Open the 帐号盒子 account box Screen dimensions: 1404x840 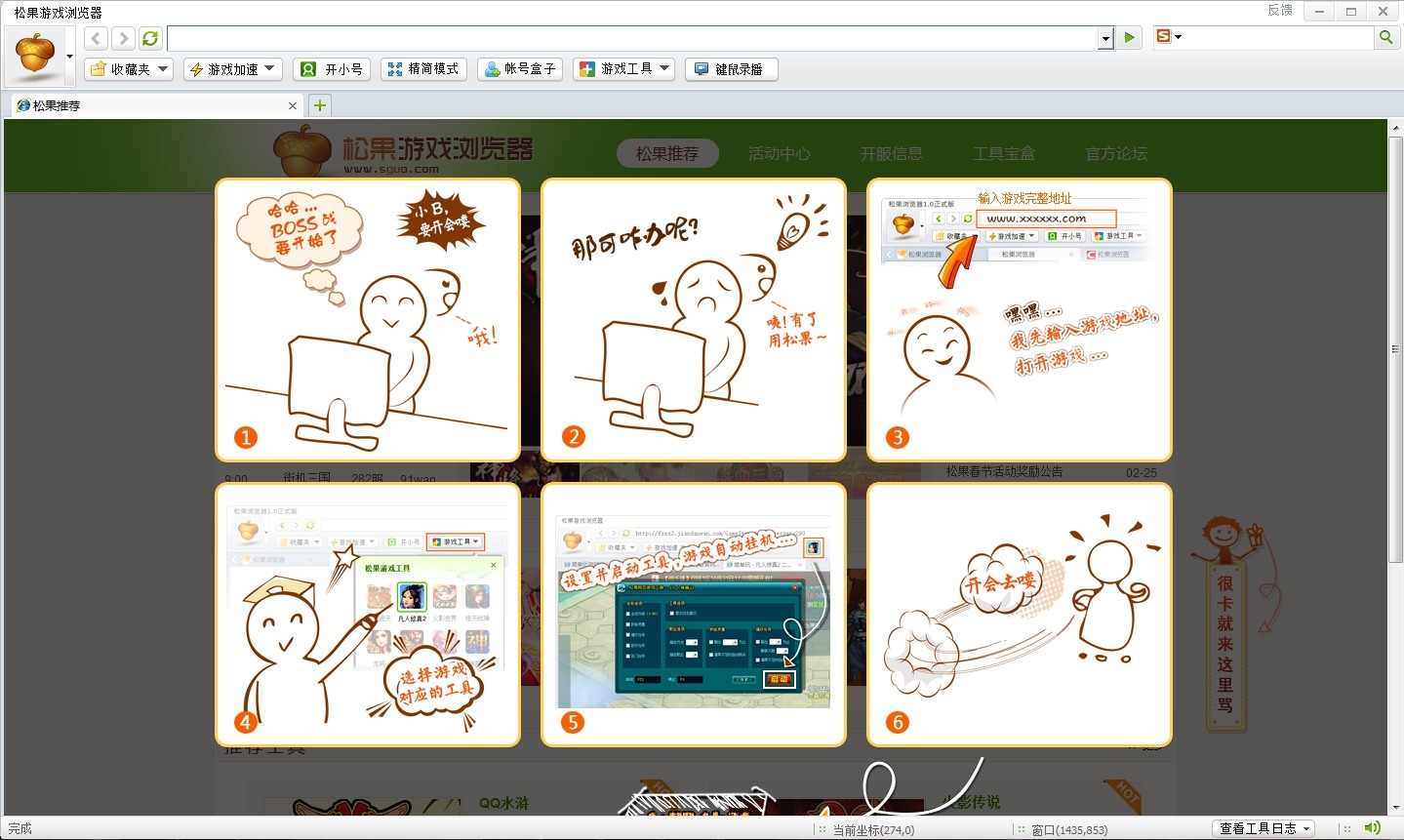[x=520, y=69]
